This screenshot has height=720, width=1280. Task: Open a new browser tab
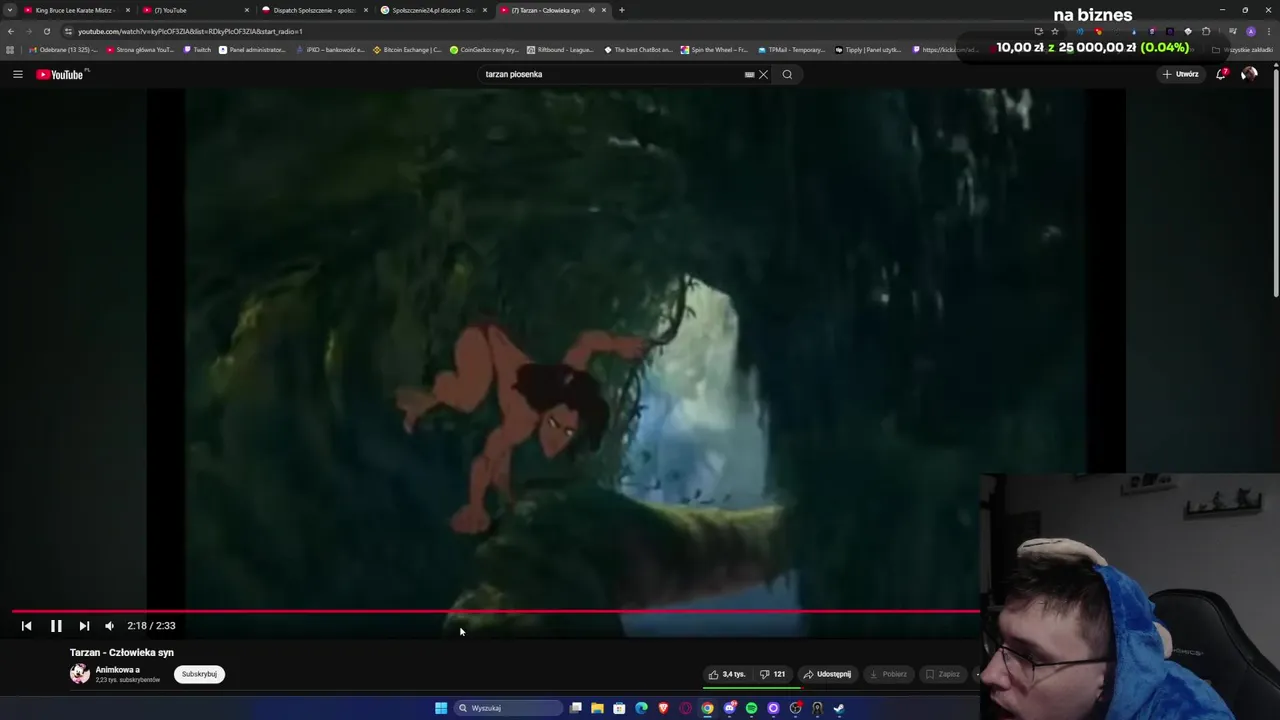click(621, 10)
